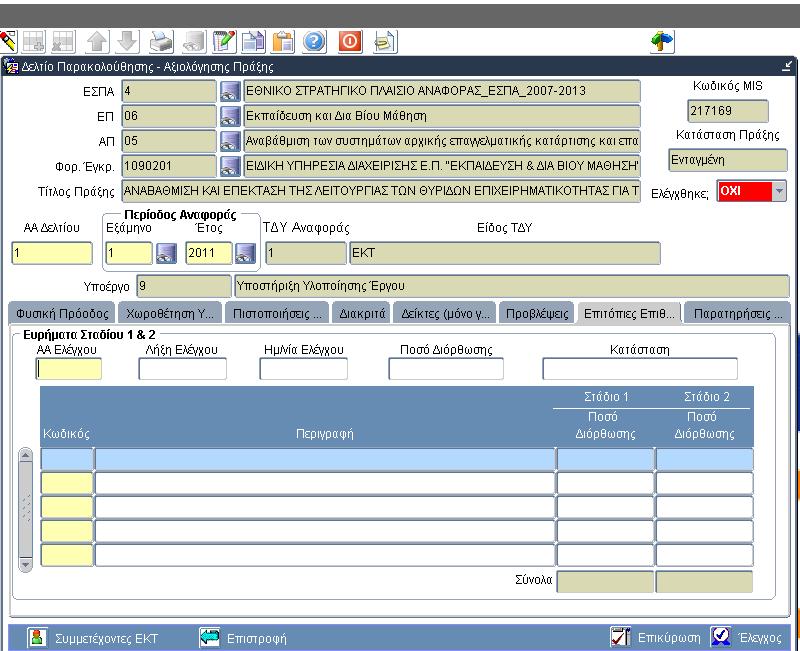Click the Εξάμηνο value field

[x=129, y=253]
